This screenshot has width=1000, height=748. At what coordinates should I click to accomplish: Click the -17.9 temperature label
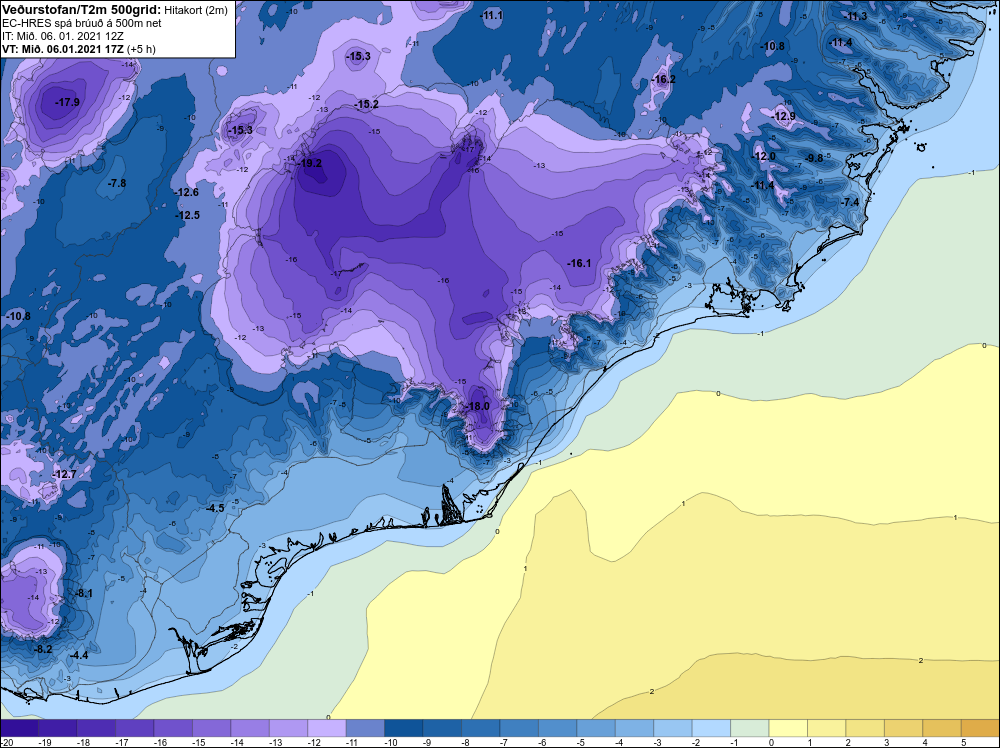tap(67, 102)
